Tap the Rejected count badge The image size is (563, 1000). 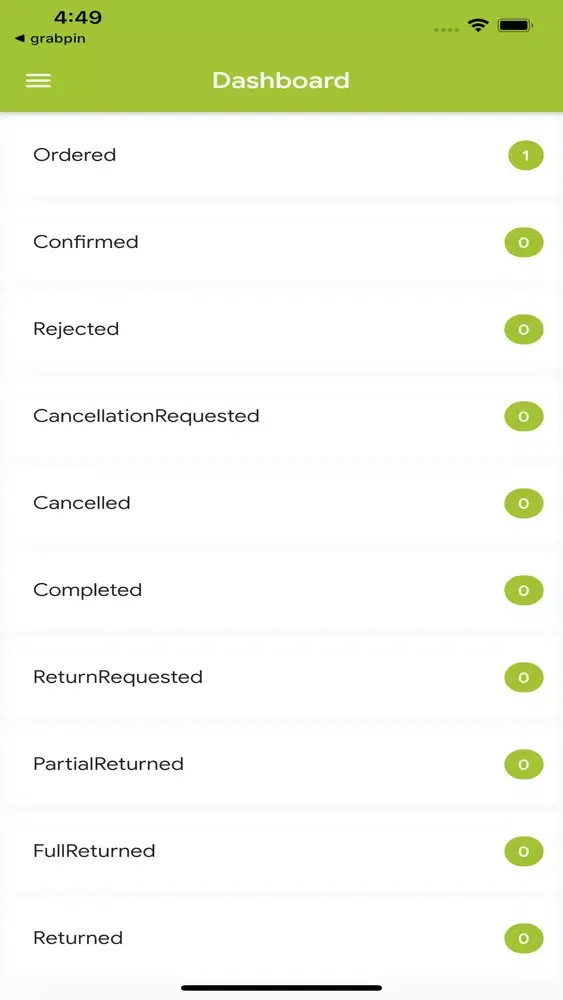(523, 330)
